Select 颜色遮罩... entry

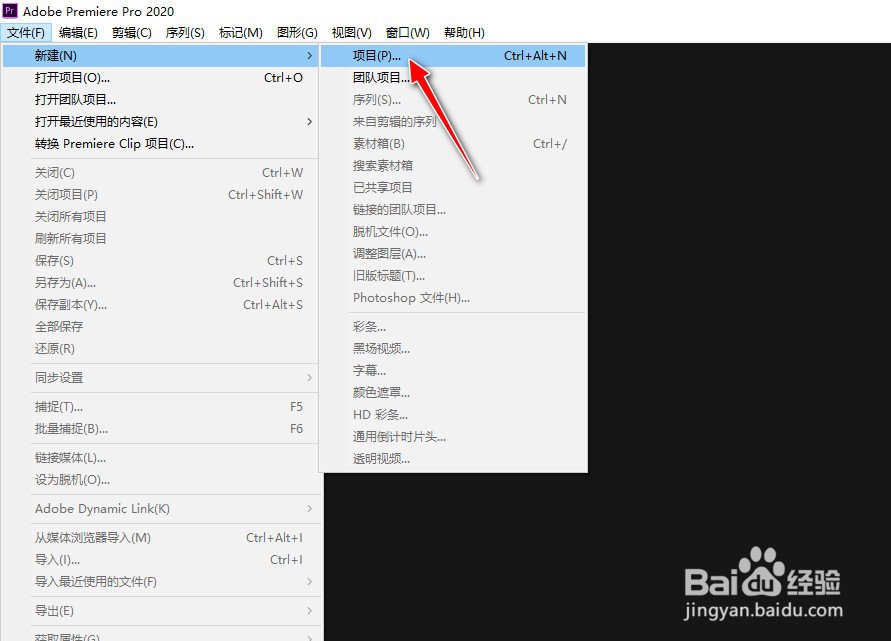pyautogui.click(x=453, y=393)
